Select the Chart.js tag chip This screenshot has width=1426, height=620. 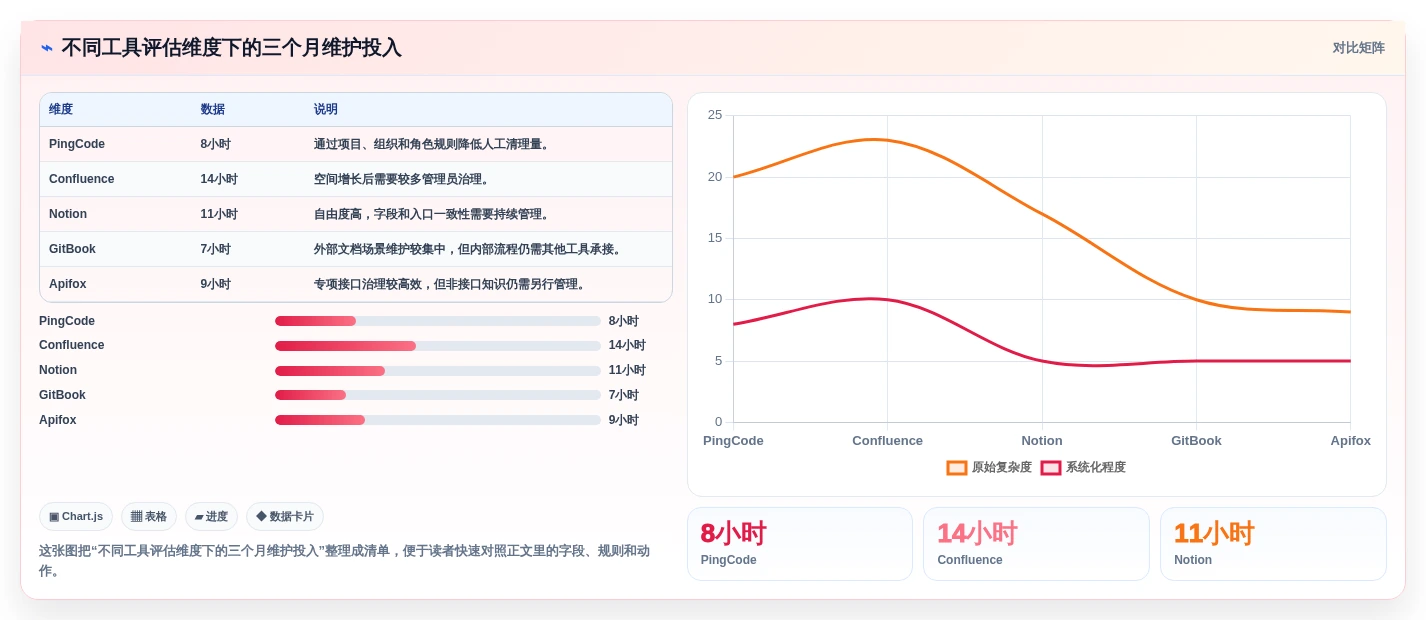coord(76,517)
